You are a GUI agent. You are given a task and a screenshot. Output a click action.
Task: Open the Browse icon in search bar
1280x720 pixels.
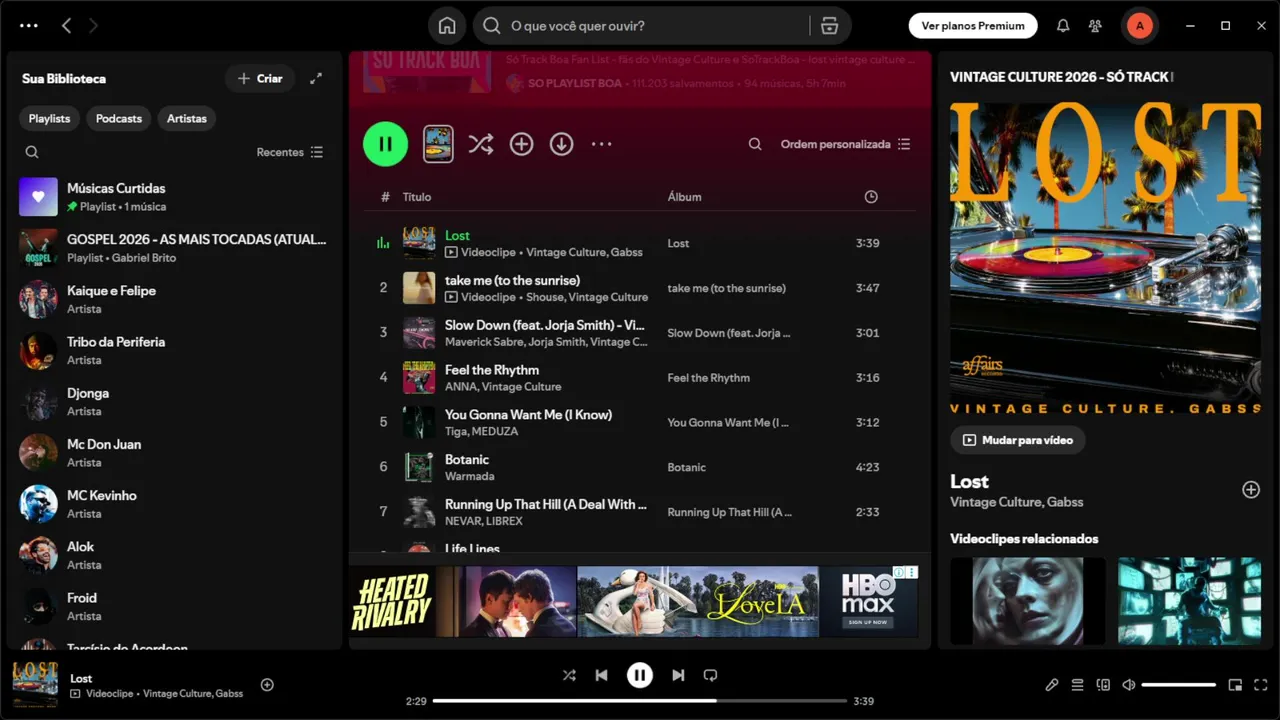(829, 26)
